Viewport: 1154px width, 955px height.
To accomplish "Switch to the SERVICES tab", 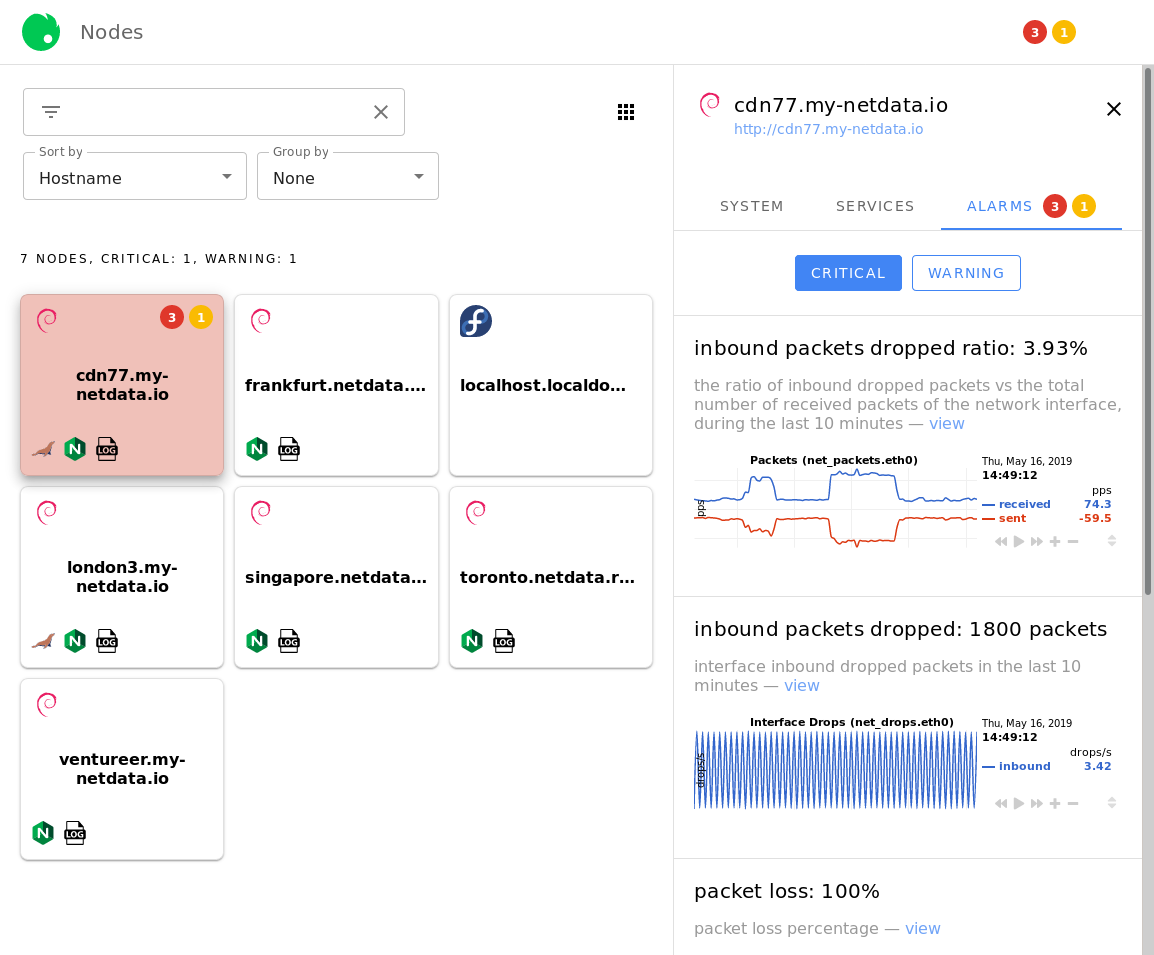I will 875,206.
